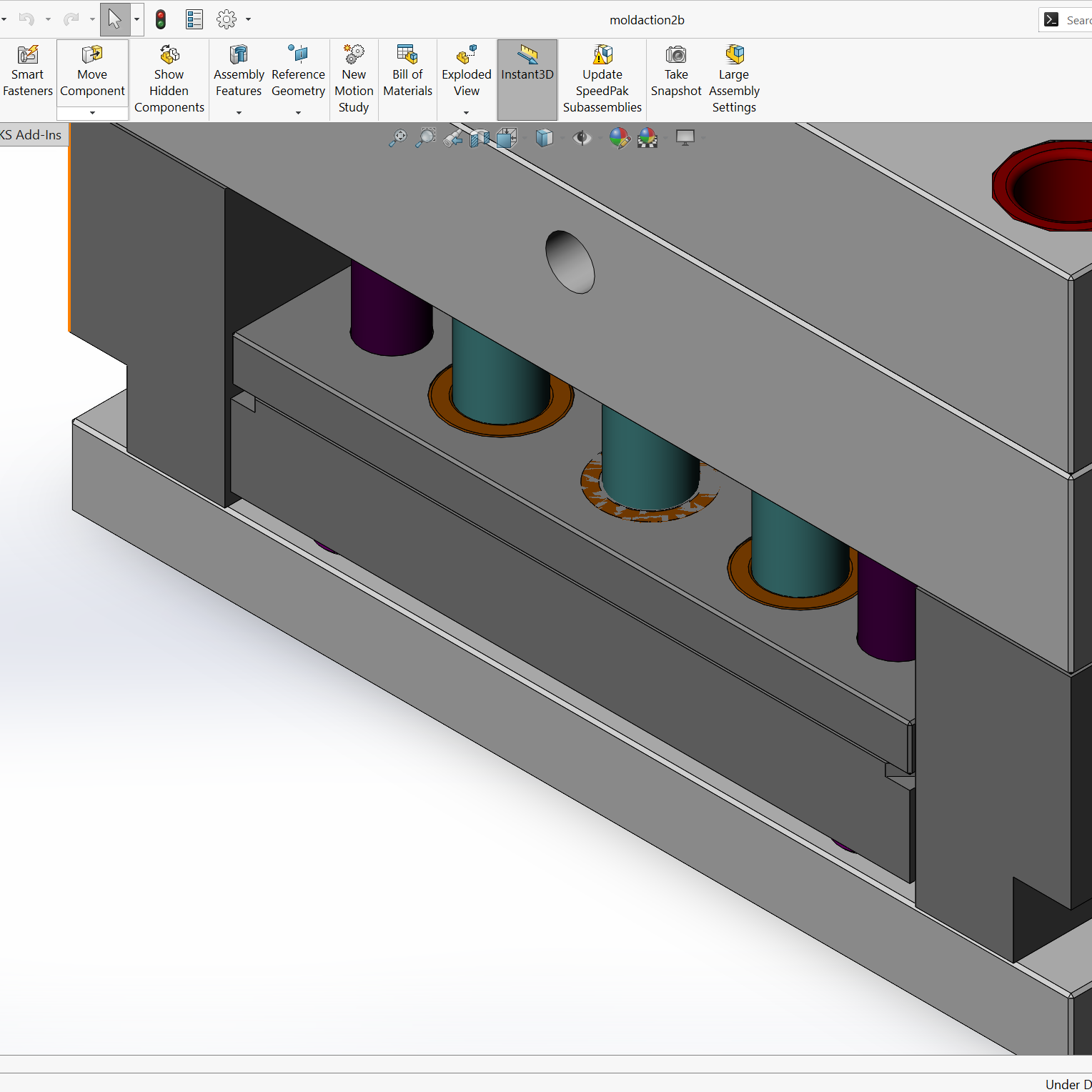The height and width of the screenshot is (1092, 1092).
Task: Click Zoom to Fit in view toolbar
Action: (398, 138)
